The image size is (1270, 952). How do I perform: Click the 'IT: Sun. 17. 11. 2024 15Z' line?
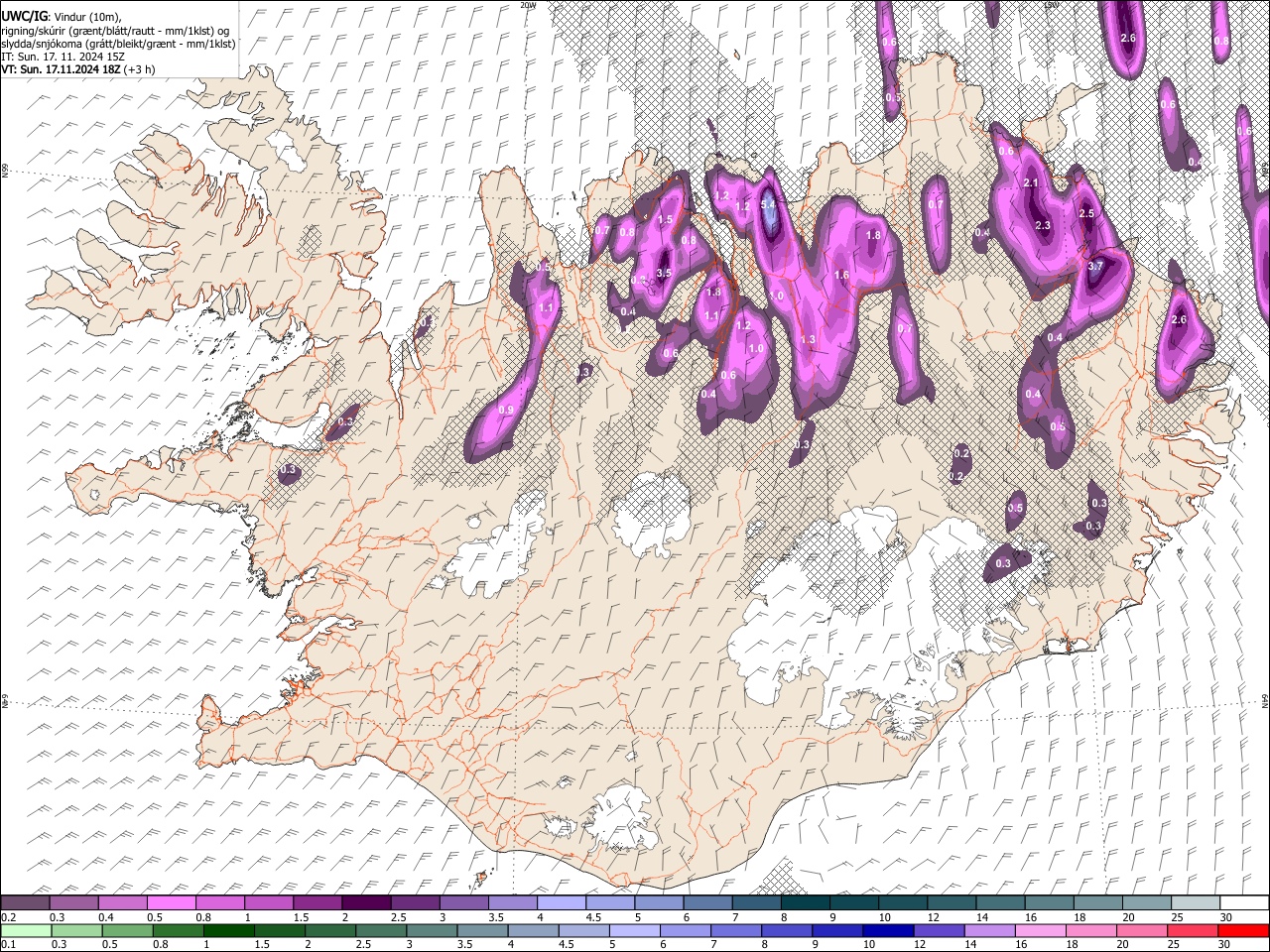(63, 57)
